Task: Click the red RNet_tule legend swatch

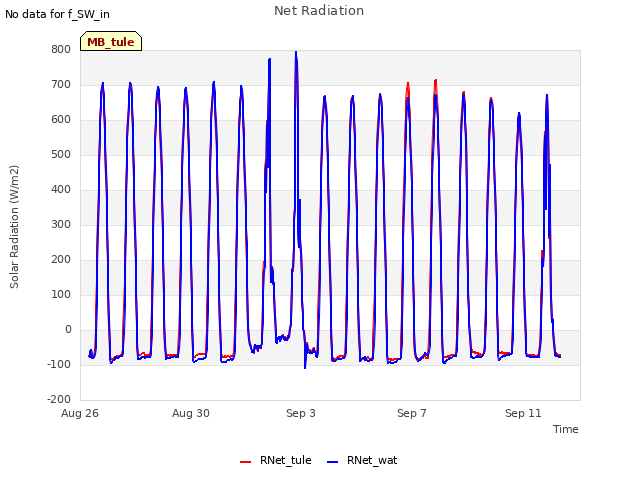Action: pos(245,462)
